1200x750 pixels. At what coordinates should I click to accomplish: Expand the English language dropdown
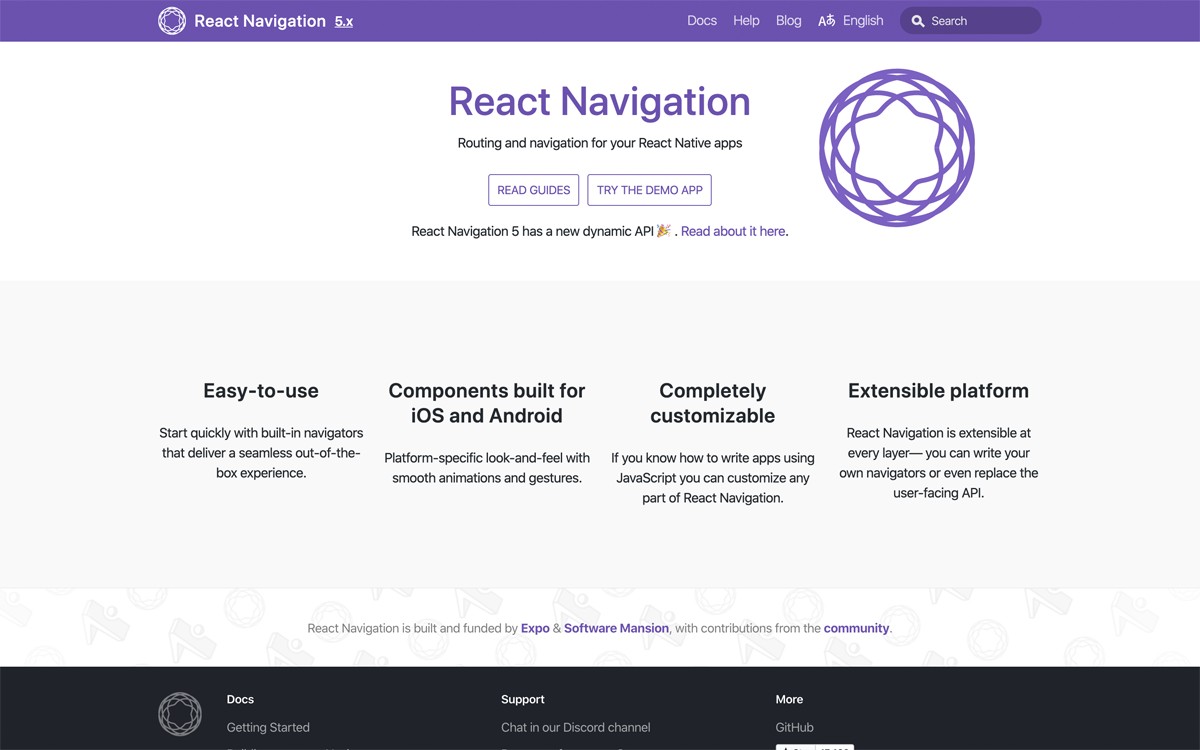click(x=863, y=21)
